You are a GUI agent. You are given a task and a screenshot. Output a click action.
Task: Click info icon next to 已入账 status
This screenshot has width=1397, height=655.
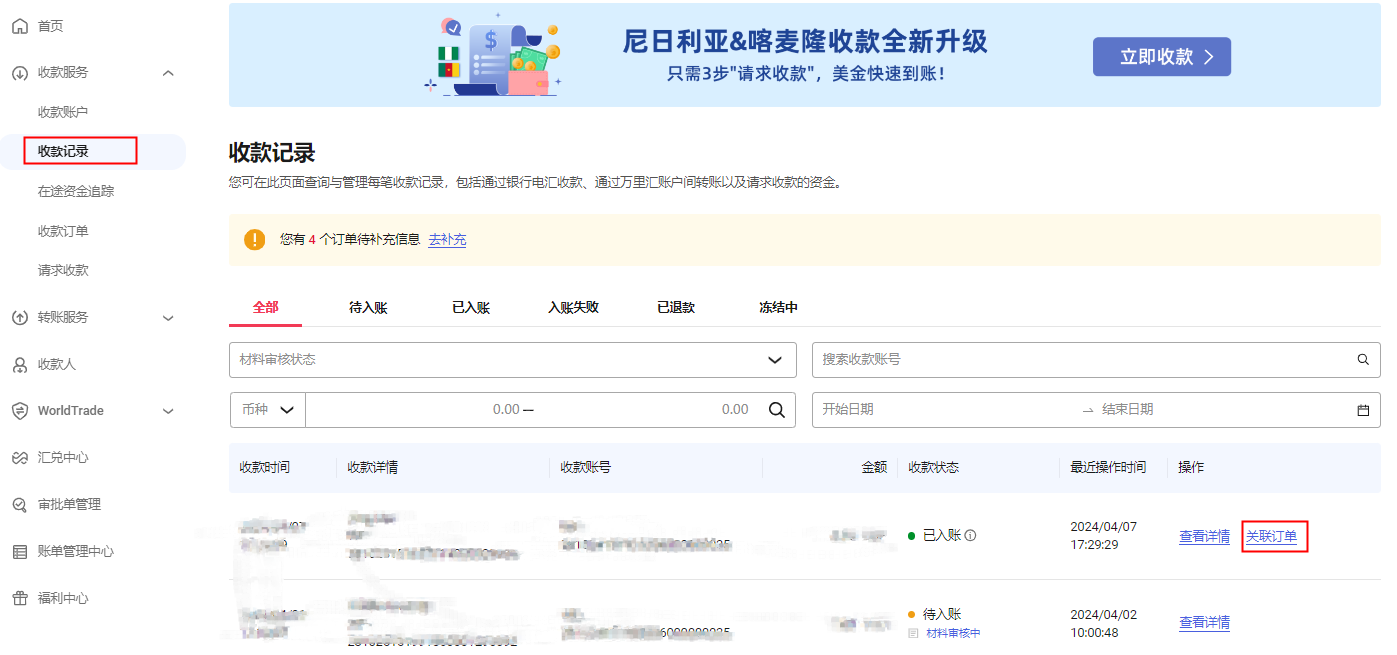tap(970, 536)
